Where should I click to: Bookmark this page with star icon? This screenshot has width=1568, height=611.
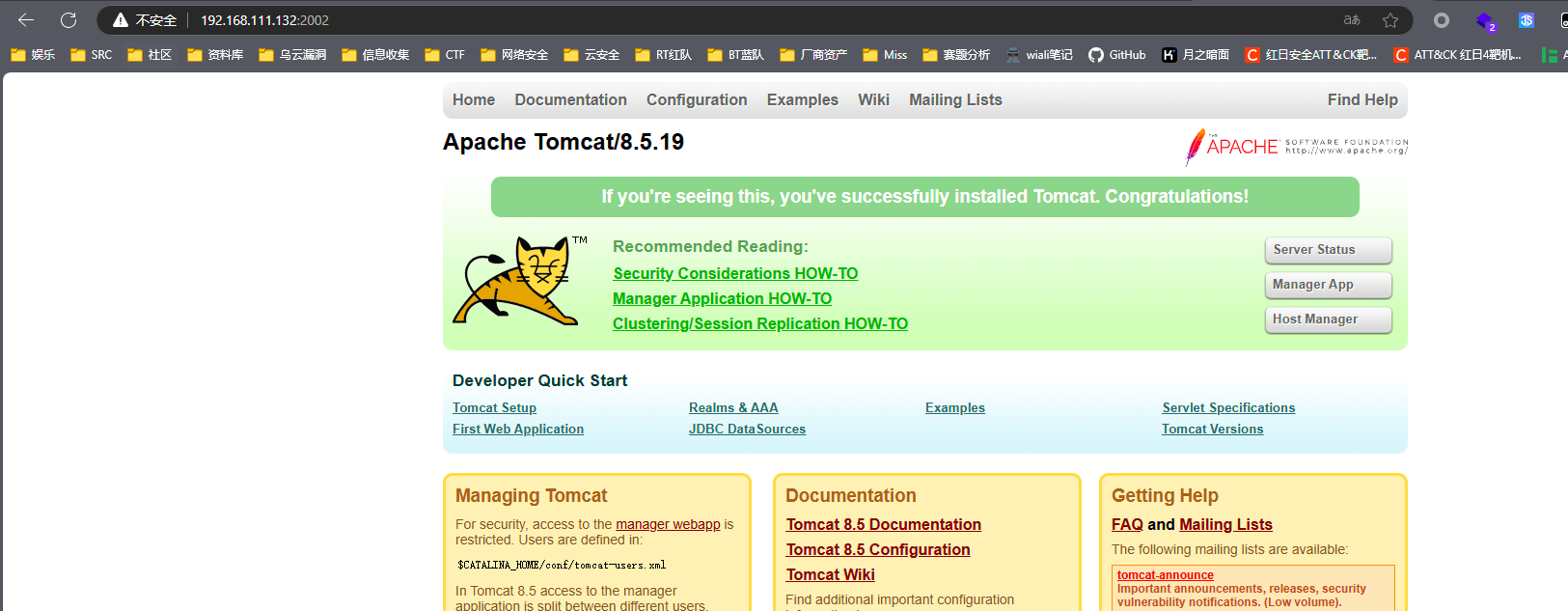[1390, 20]
